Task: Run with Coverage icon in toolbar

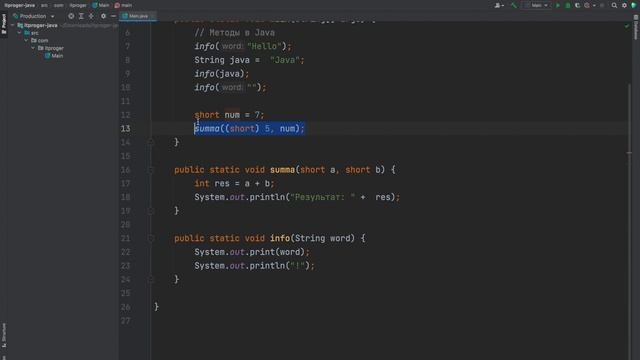Action: click(x=577, y=5)
